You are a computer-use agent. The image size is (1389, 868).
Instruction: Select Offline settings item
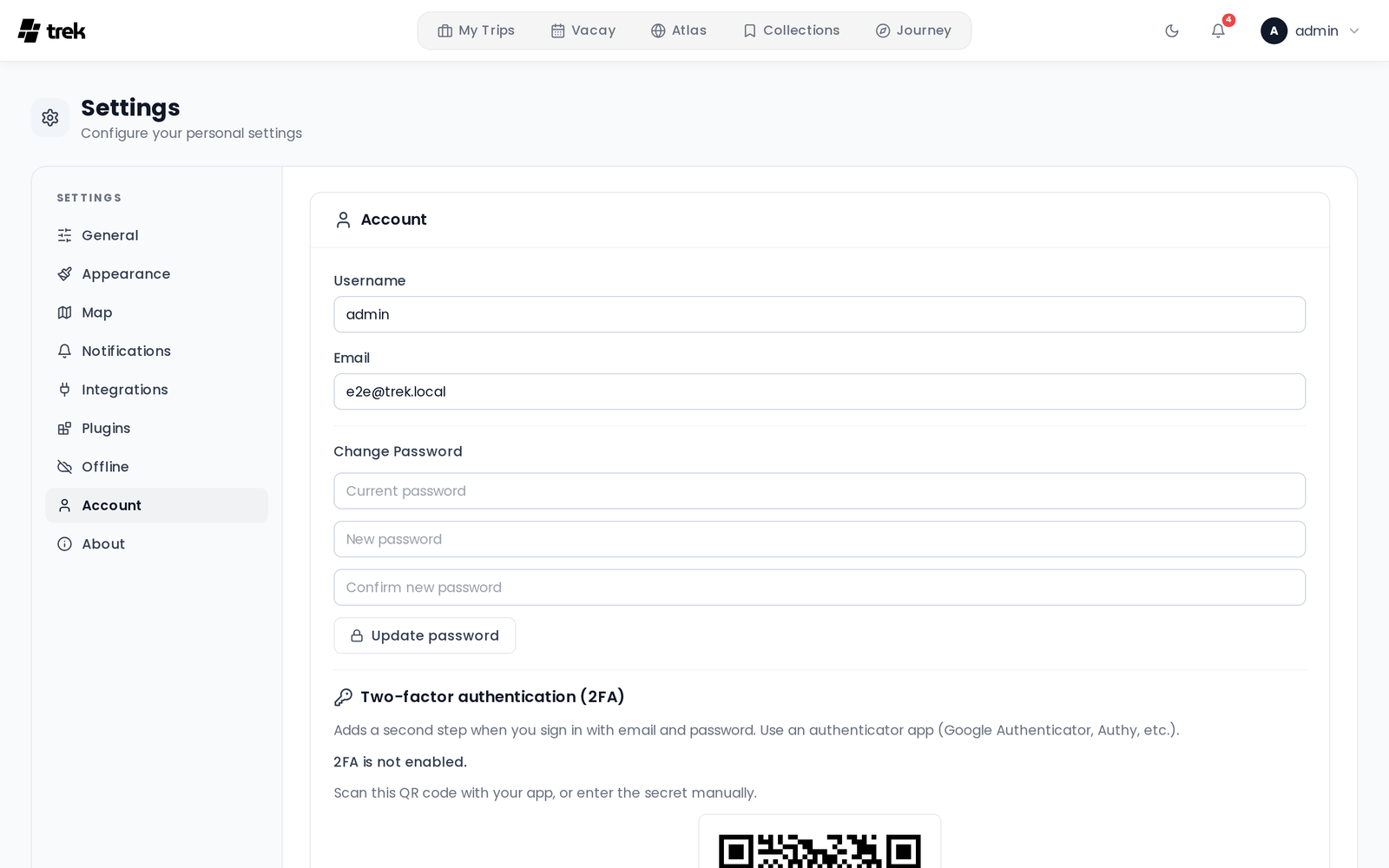click(x=156, y=467)
